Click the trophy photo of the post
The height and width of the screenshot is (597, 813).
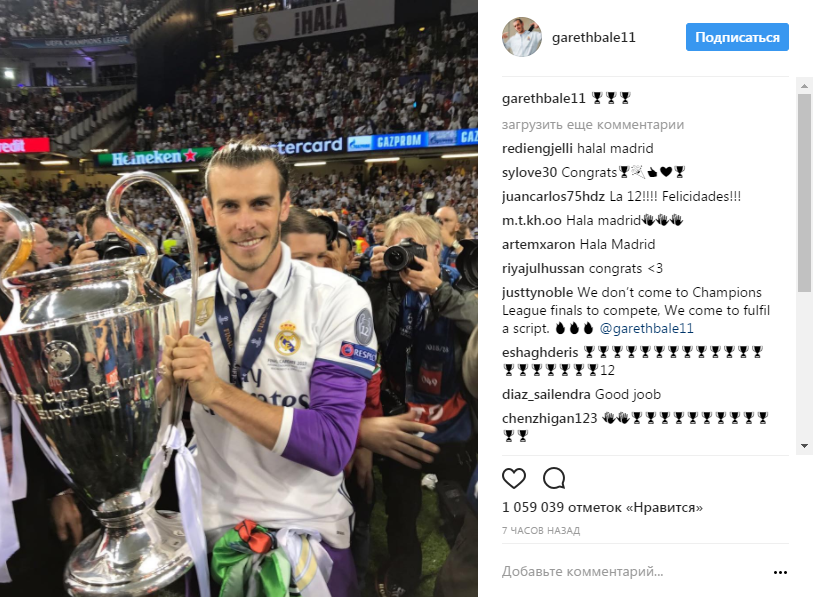[239, 298]
